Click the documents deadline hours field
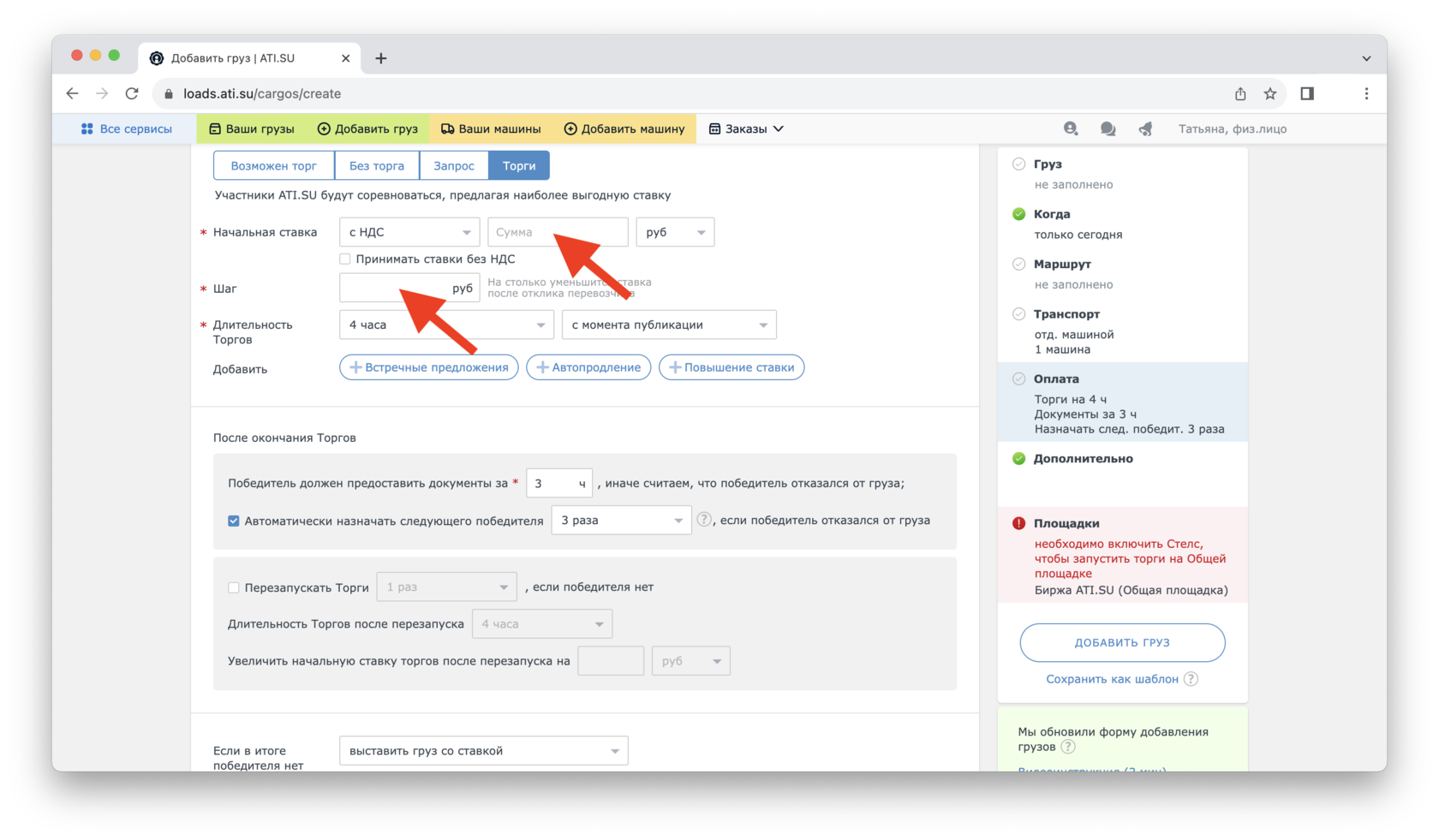 pyautogui.click(x=559, y=483)
